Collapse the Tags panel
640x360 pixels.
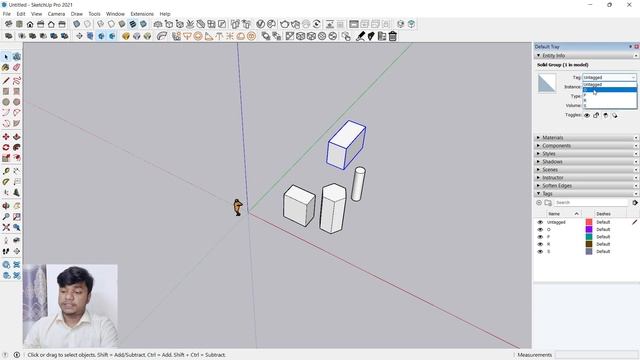[538, 193]
